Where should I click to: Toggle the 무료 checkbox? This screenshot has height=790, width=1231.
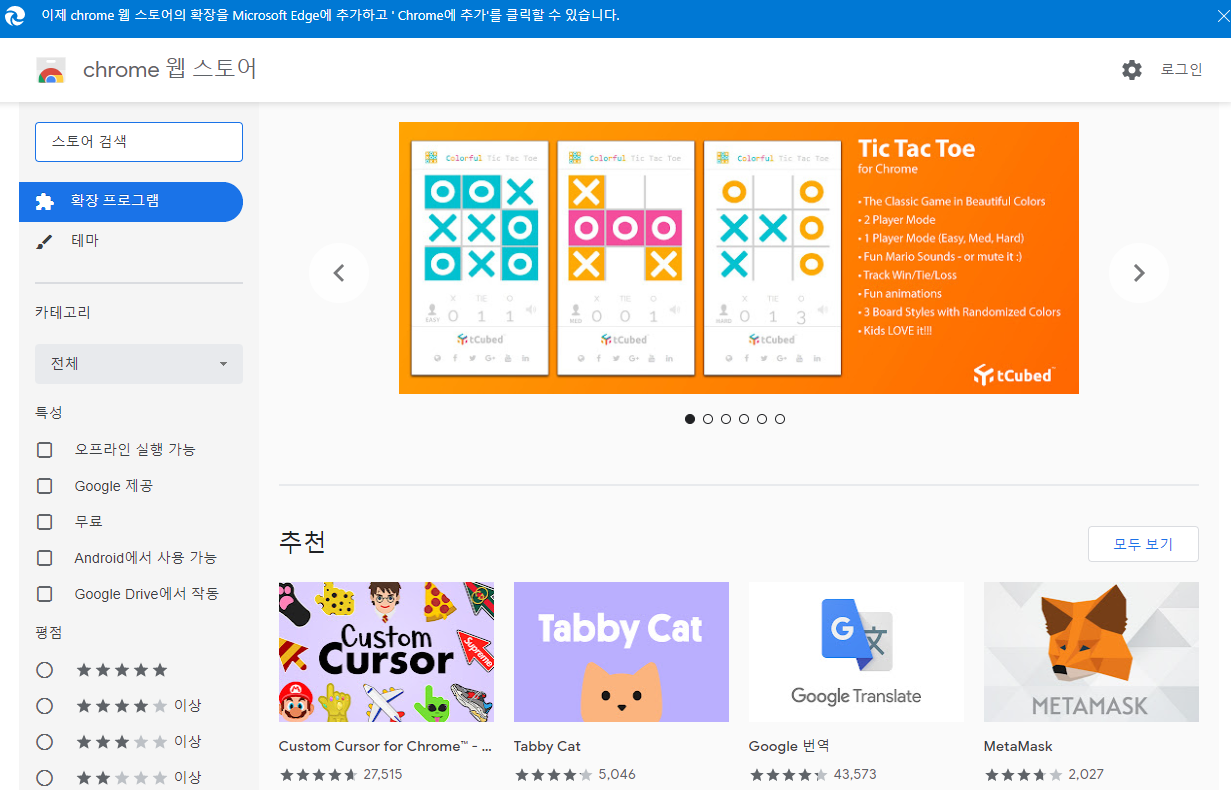[x=44, y=522]
